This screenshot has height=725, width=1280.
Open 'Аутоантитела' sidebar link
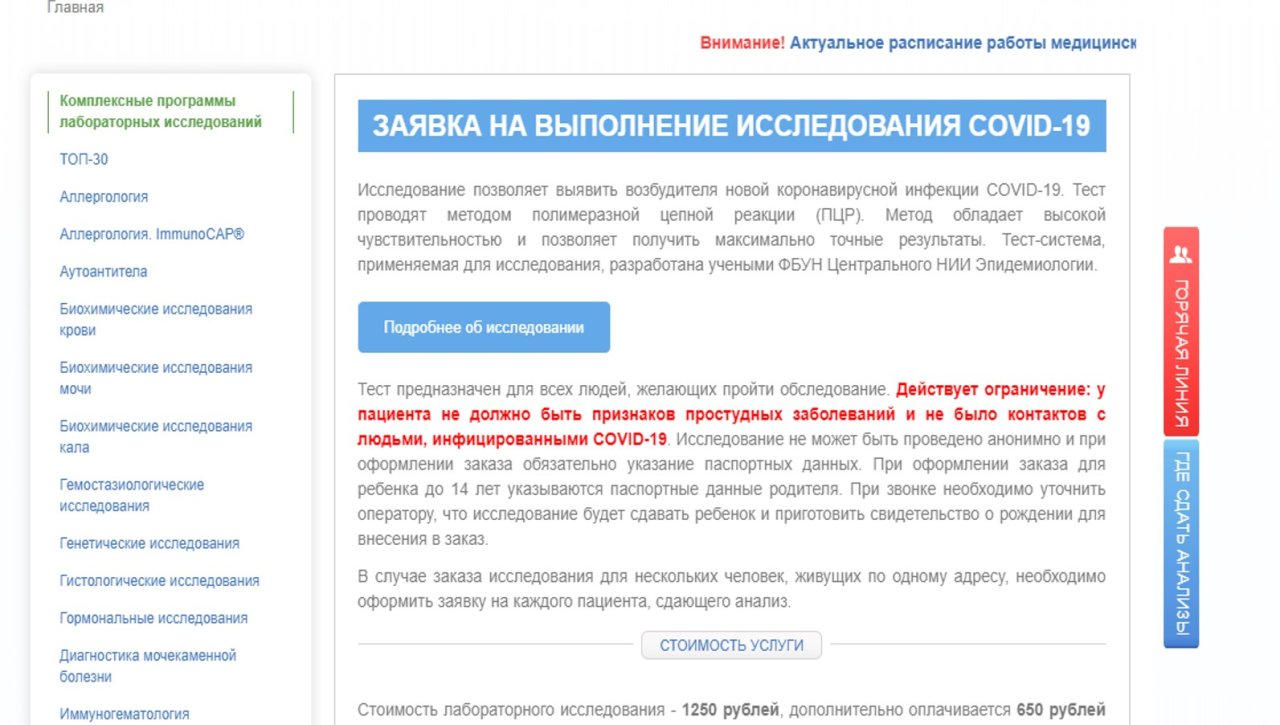point(104,272)
